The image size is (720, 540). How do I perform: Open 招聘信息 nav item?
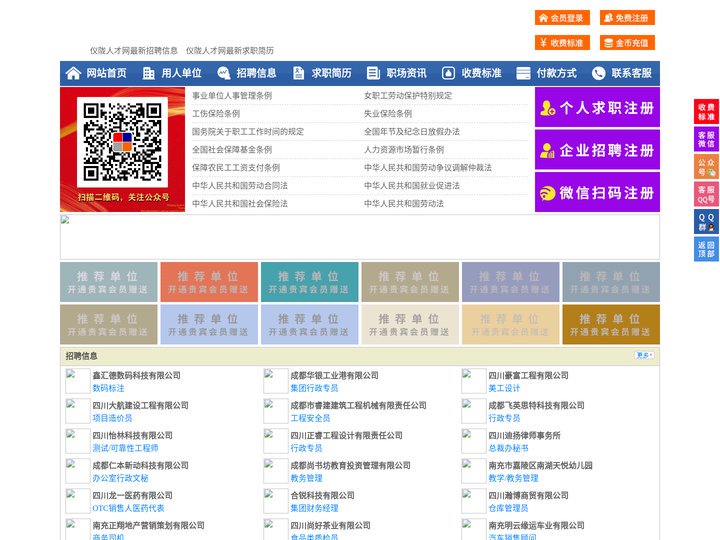256,73
